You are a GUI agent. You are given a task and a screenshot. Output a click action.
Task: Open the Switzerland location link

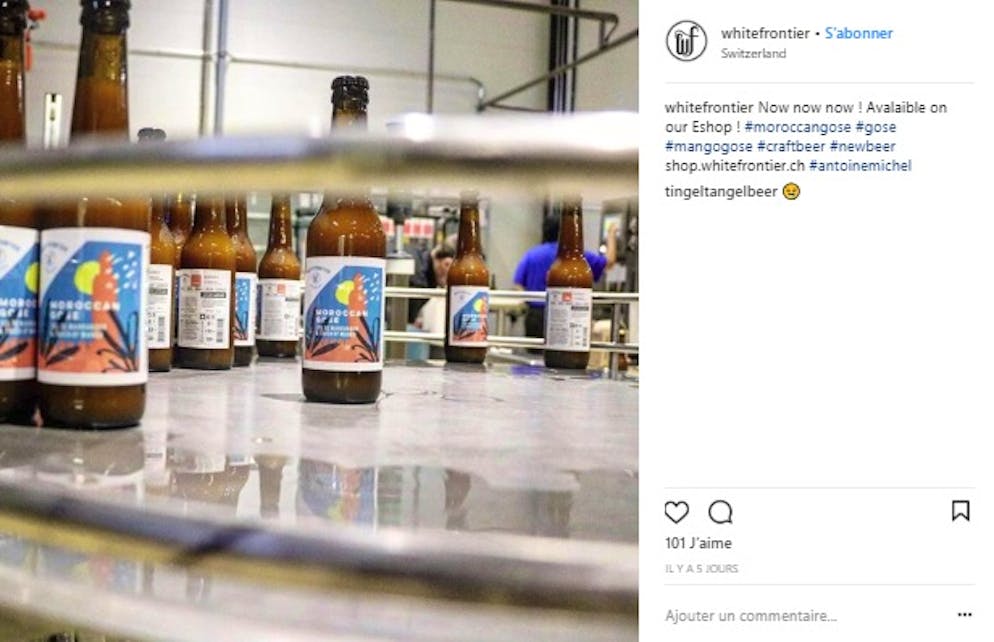pos(753,53)
